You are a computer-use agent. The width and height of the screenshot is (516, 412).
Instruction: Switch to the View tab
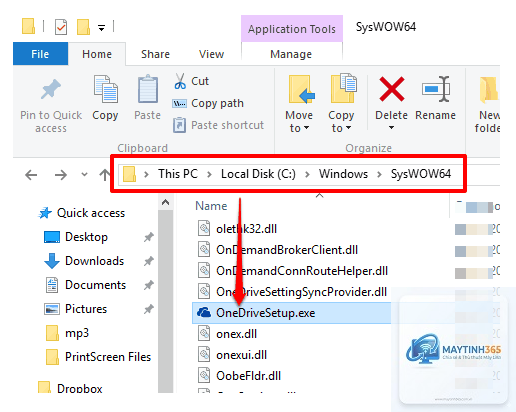click(x=211, y=54)
